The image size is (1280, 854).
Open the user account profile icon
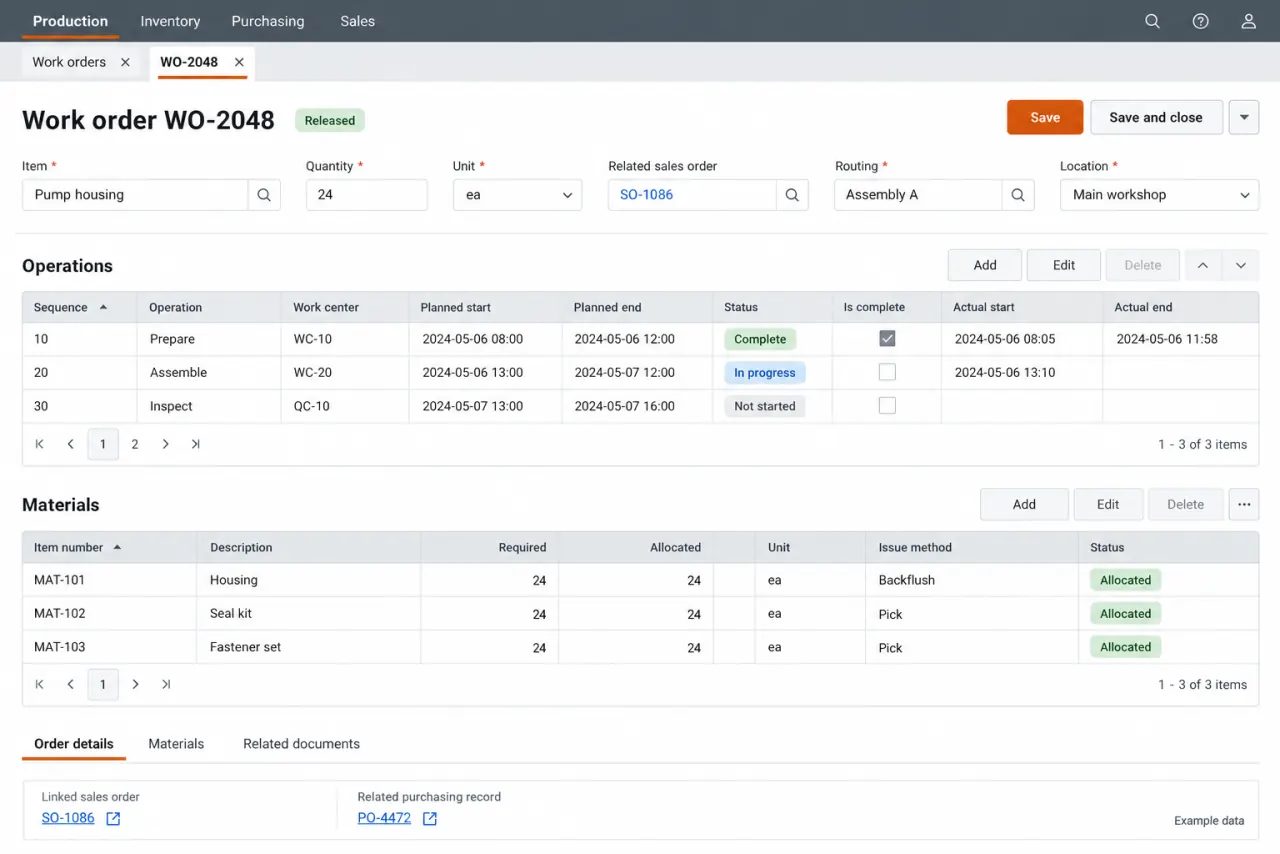pyautogui.click(x=1249, y=21)
